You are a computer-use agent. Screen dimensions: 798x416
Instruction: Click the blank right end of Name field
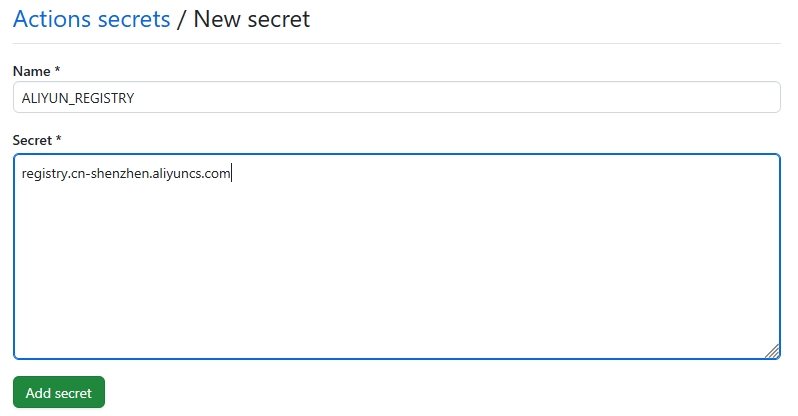[650, 98]
